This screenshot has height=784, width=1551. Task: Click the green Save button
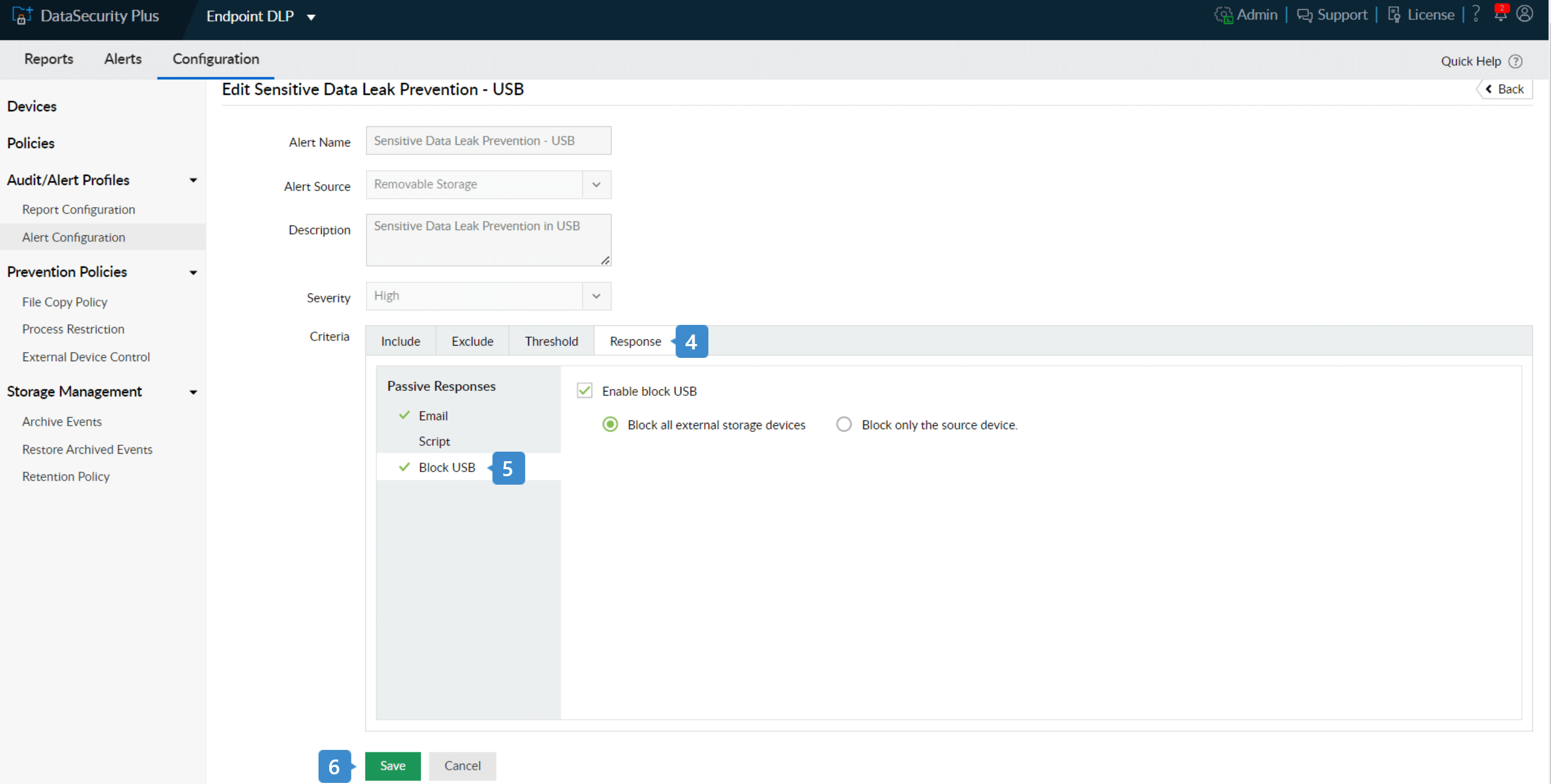tap(393, 765)
